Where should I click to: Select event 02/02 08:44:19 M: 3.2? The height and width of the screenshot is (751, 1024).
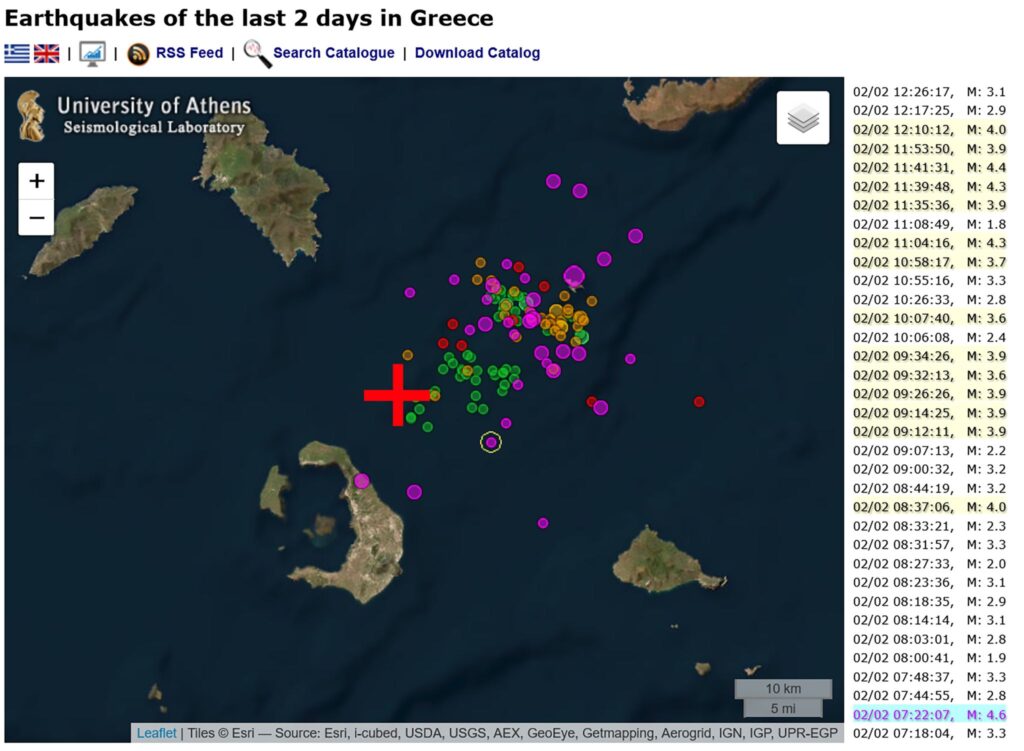[929, 488]
